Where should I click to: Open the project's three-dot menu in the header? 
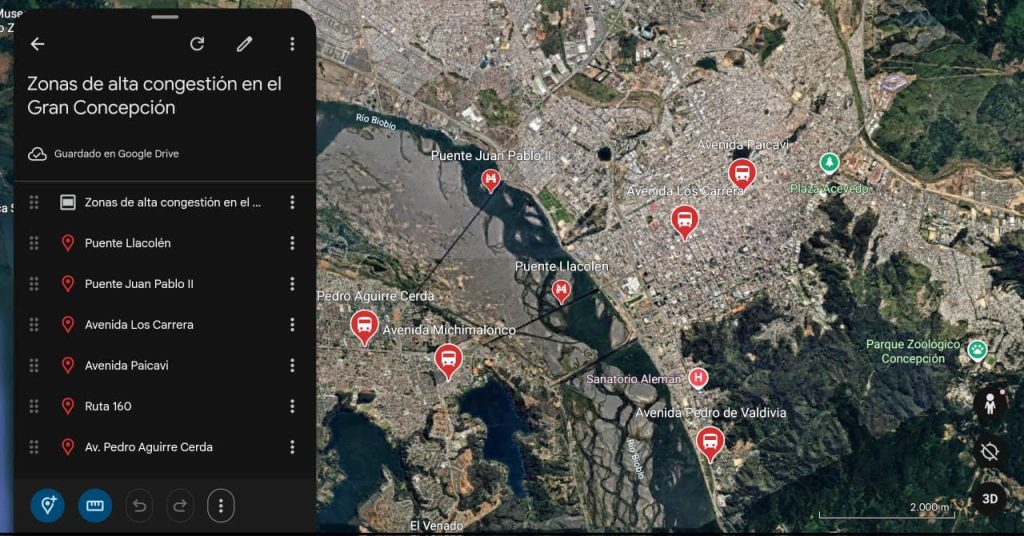(292, 44)
